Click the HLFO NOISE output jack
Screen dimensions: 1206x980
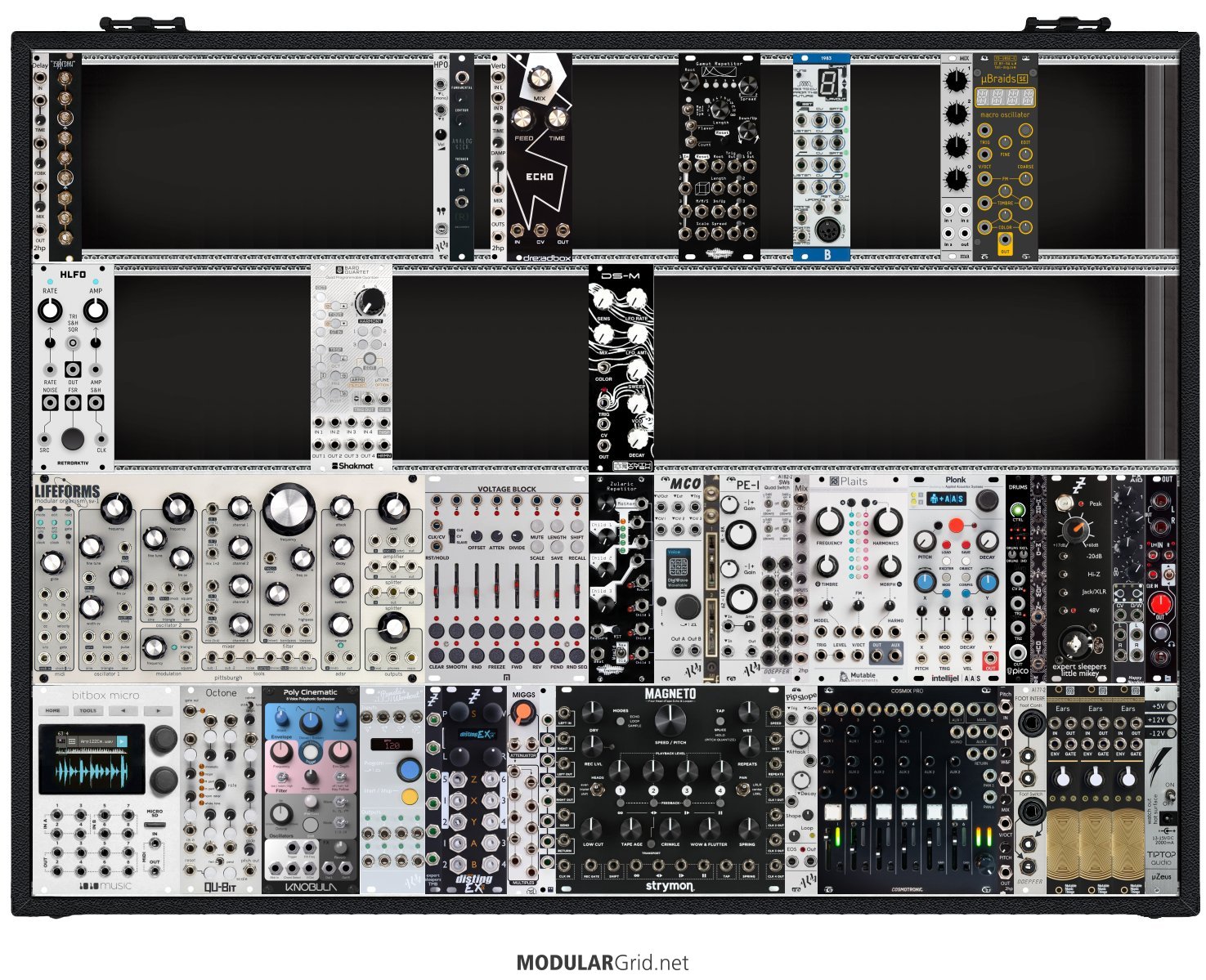50,403
